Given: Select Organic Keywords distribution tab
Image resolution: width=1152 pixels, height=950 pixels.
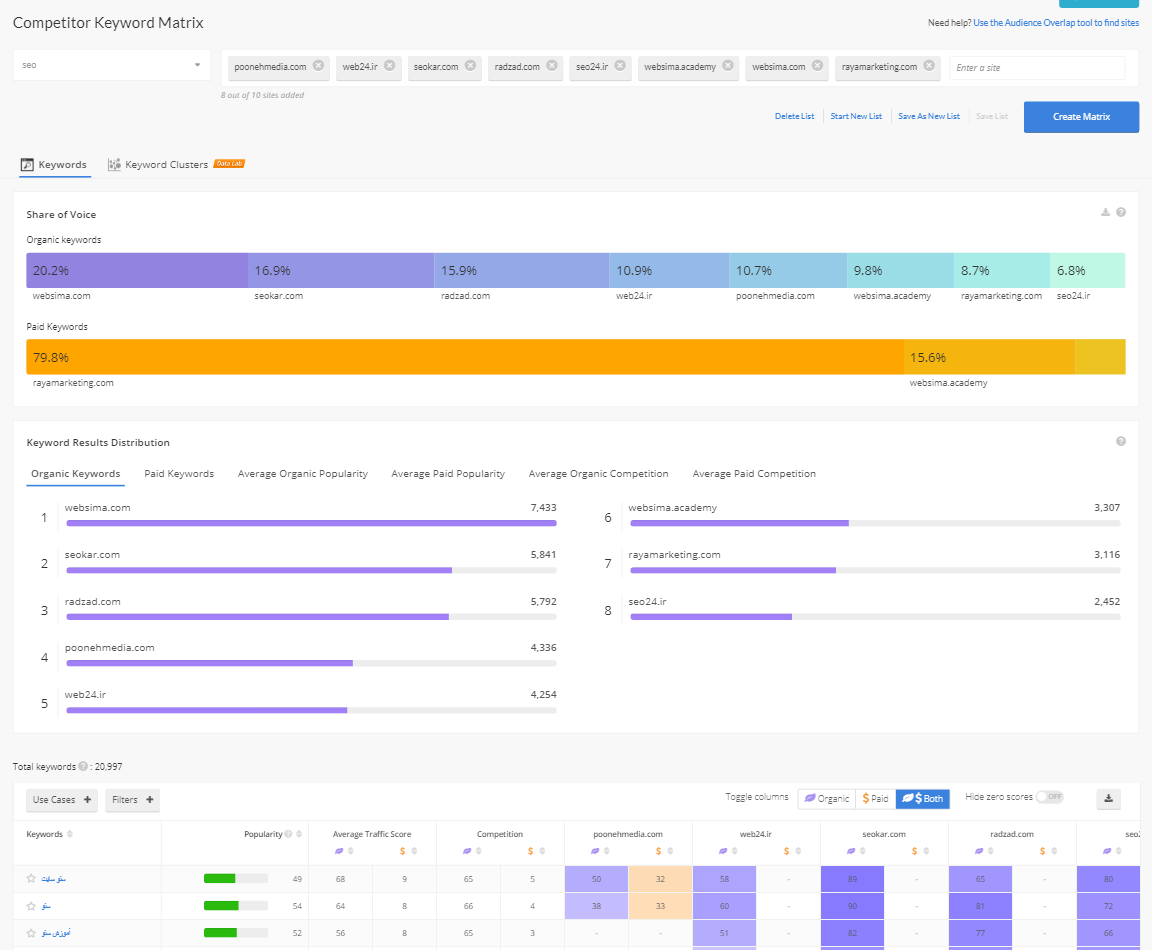Looking at the screenshot, I should pyautogui.click(x=76, y=474).
